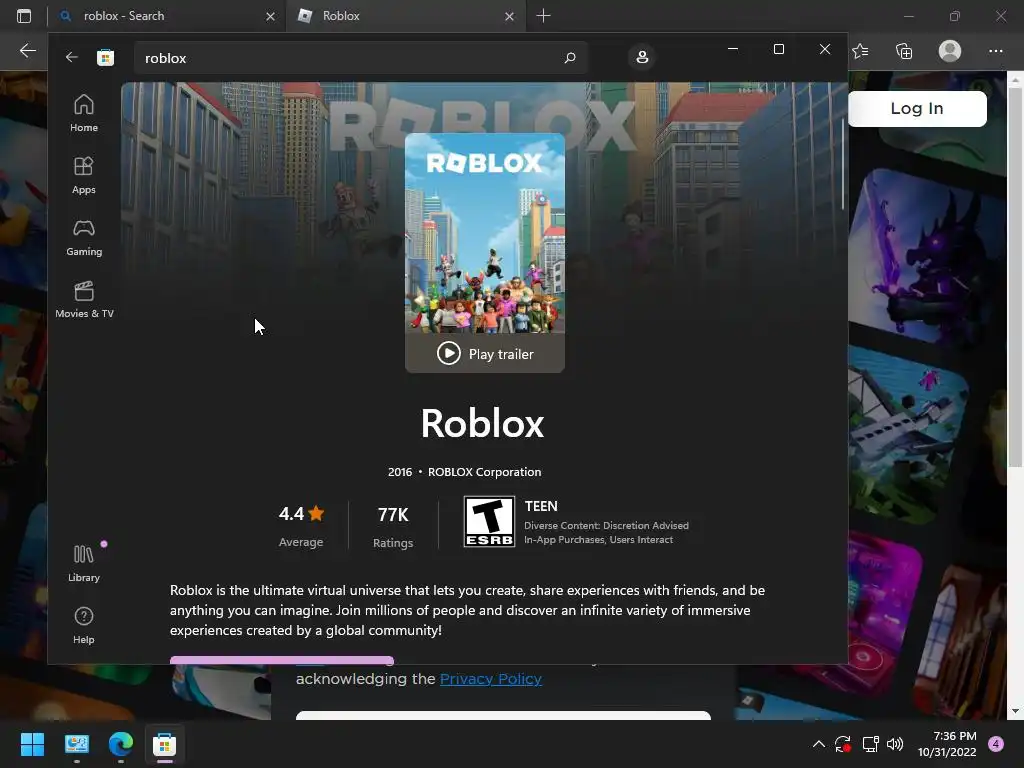The image size is (1024, 768).
Task: Close the Roblox tab in Edge
Action: click(x=509, y=16)
